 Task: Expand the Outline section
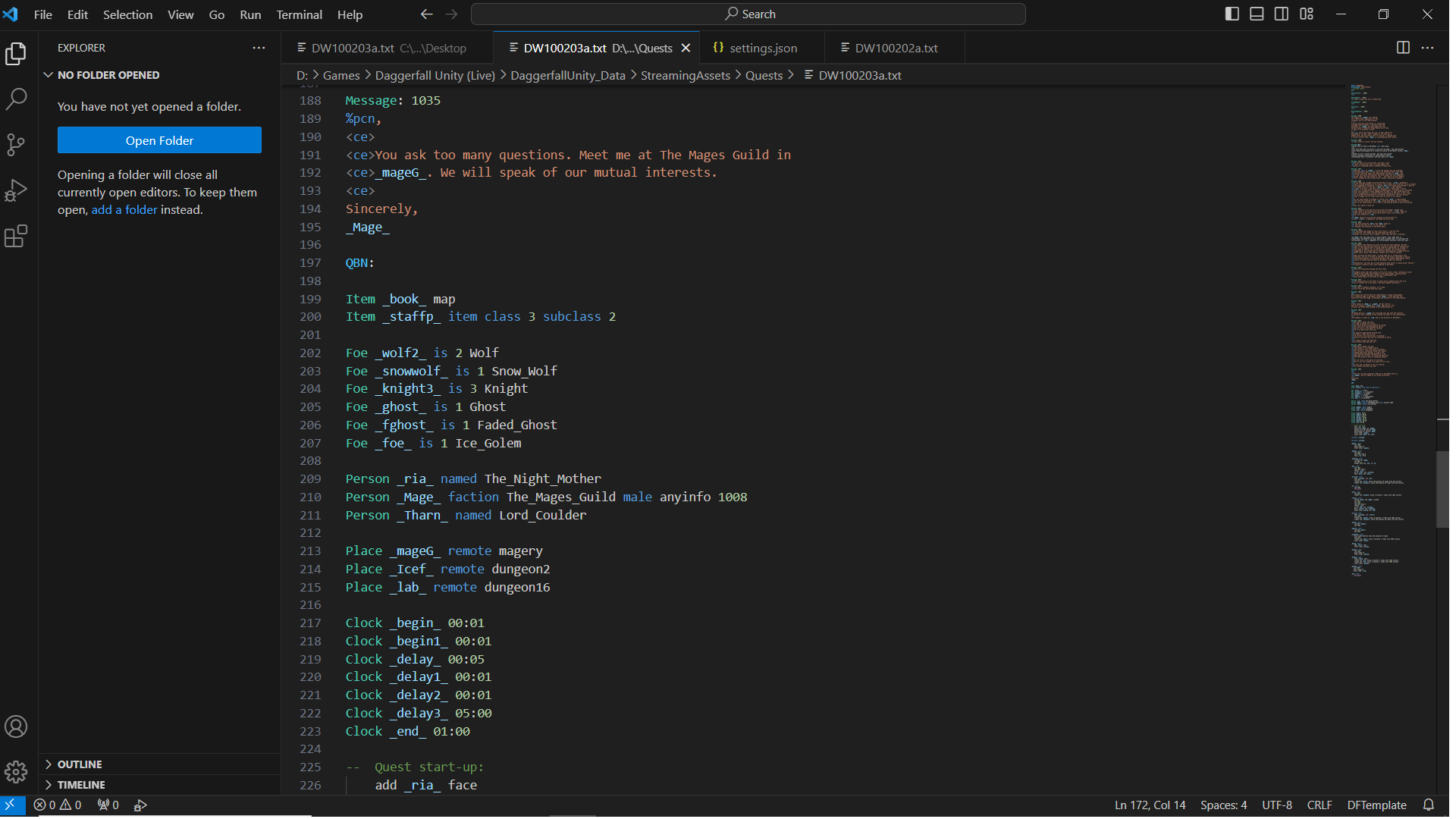pyautogui.click(x=80, y=764)
